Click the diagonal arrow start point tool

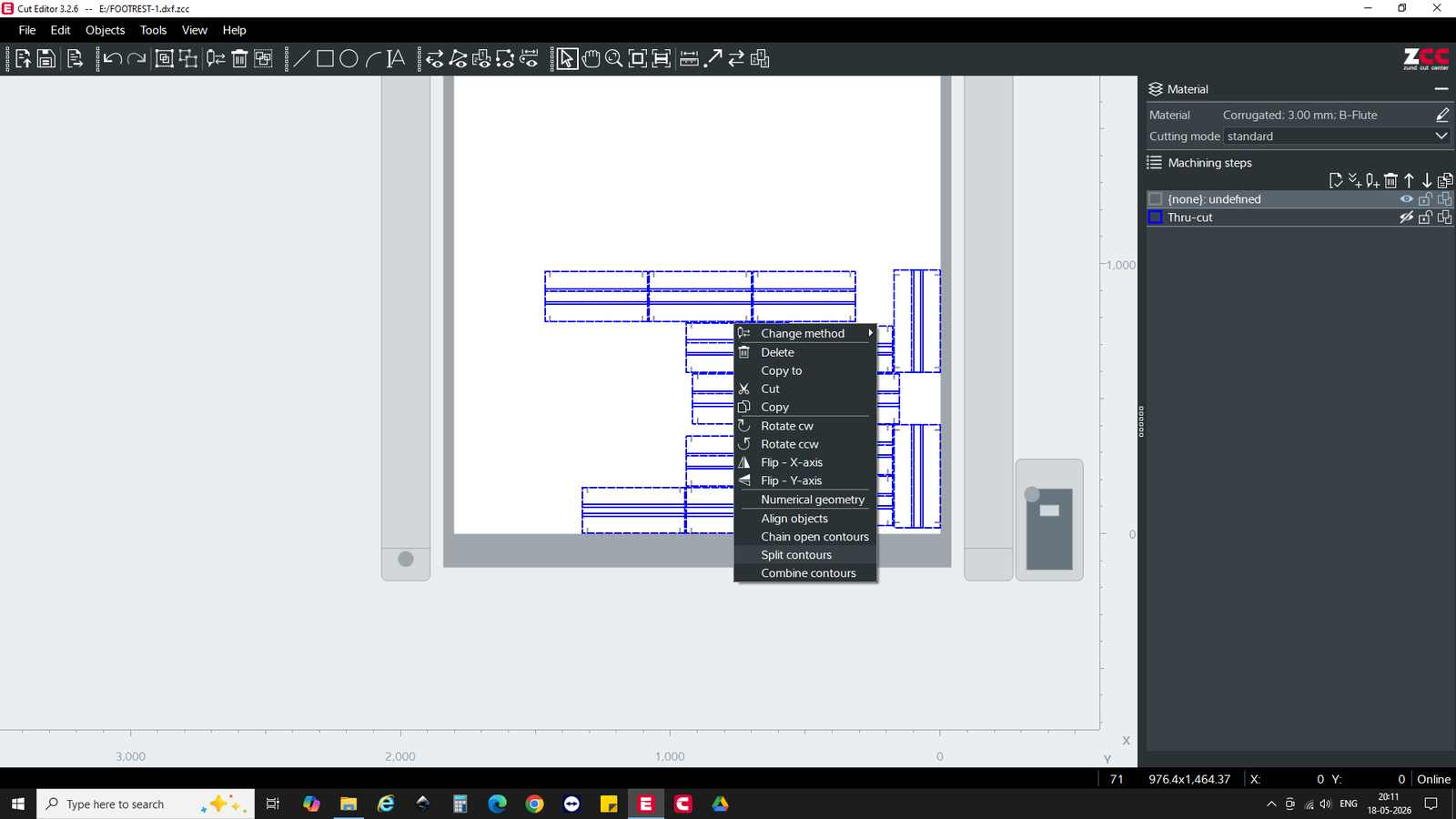point(713,59)
